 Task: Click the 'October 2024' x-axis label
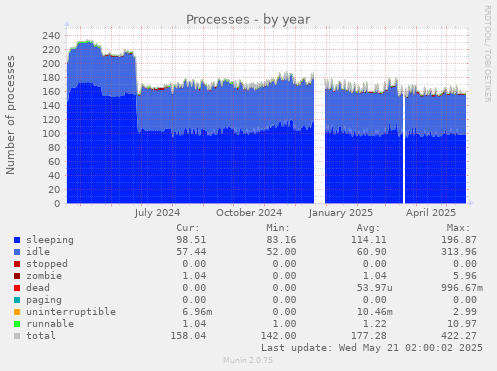click(x=249, y=213)
